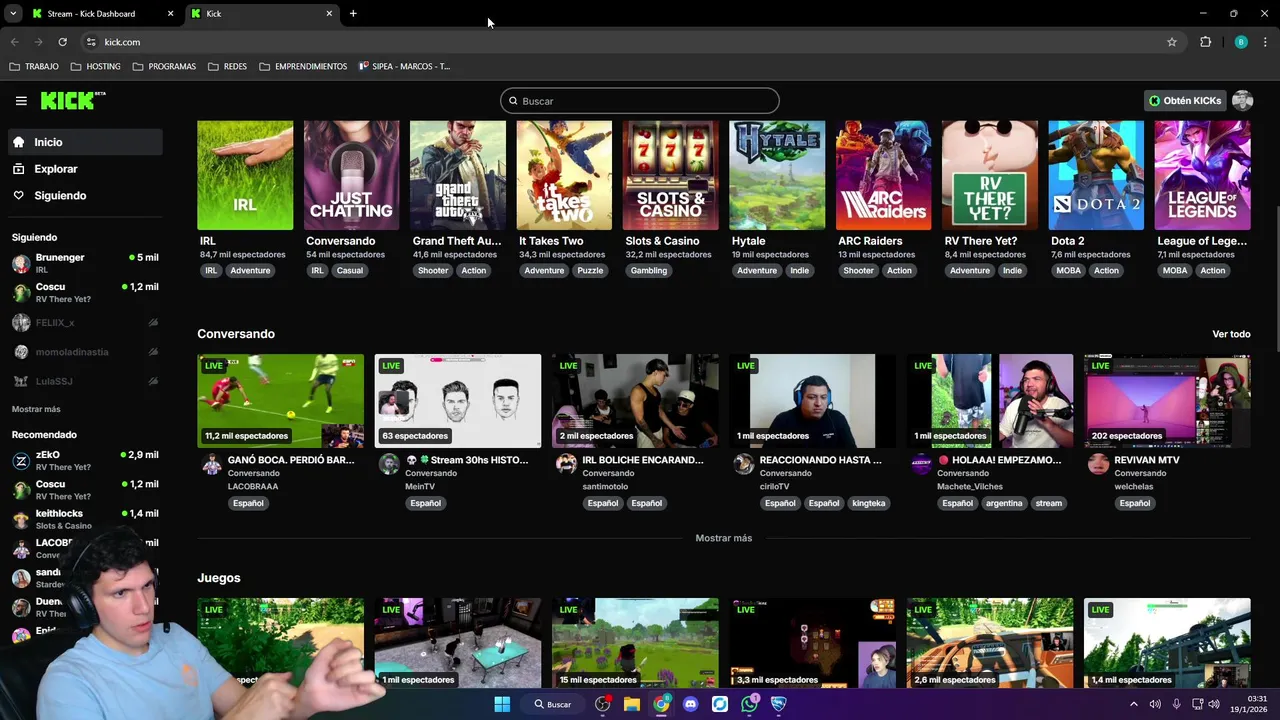Open the stream thumbnail with 202 espectadores
The image size is (1280, 720).
[x=1167, y=401]
